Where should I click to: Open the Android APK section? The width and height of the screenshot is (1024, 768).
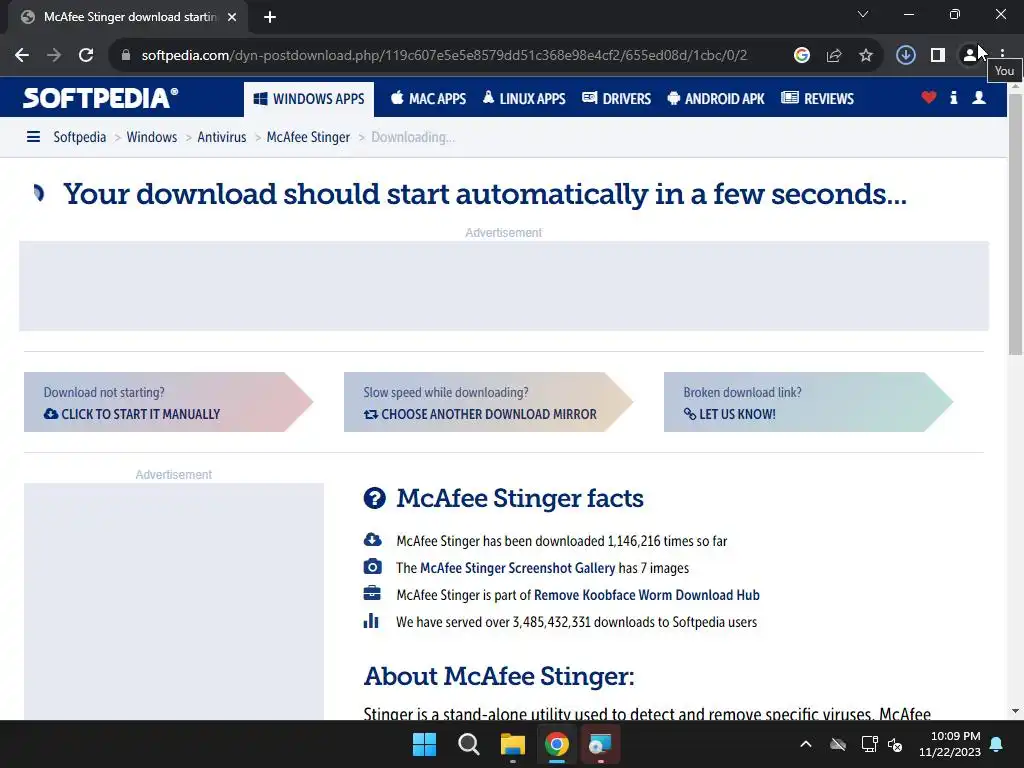(x=716, y=99)
